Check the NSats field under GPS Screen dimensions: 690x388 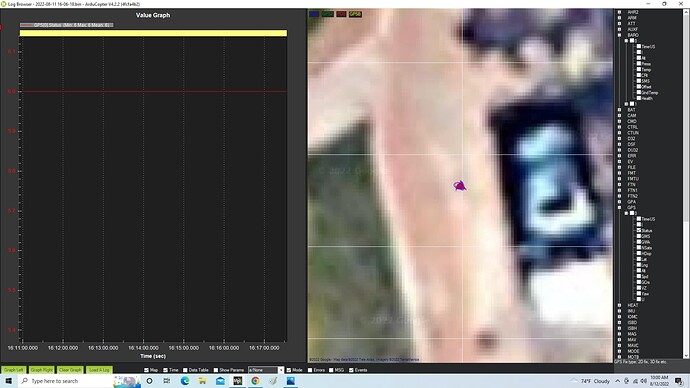pos(639,248)
